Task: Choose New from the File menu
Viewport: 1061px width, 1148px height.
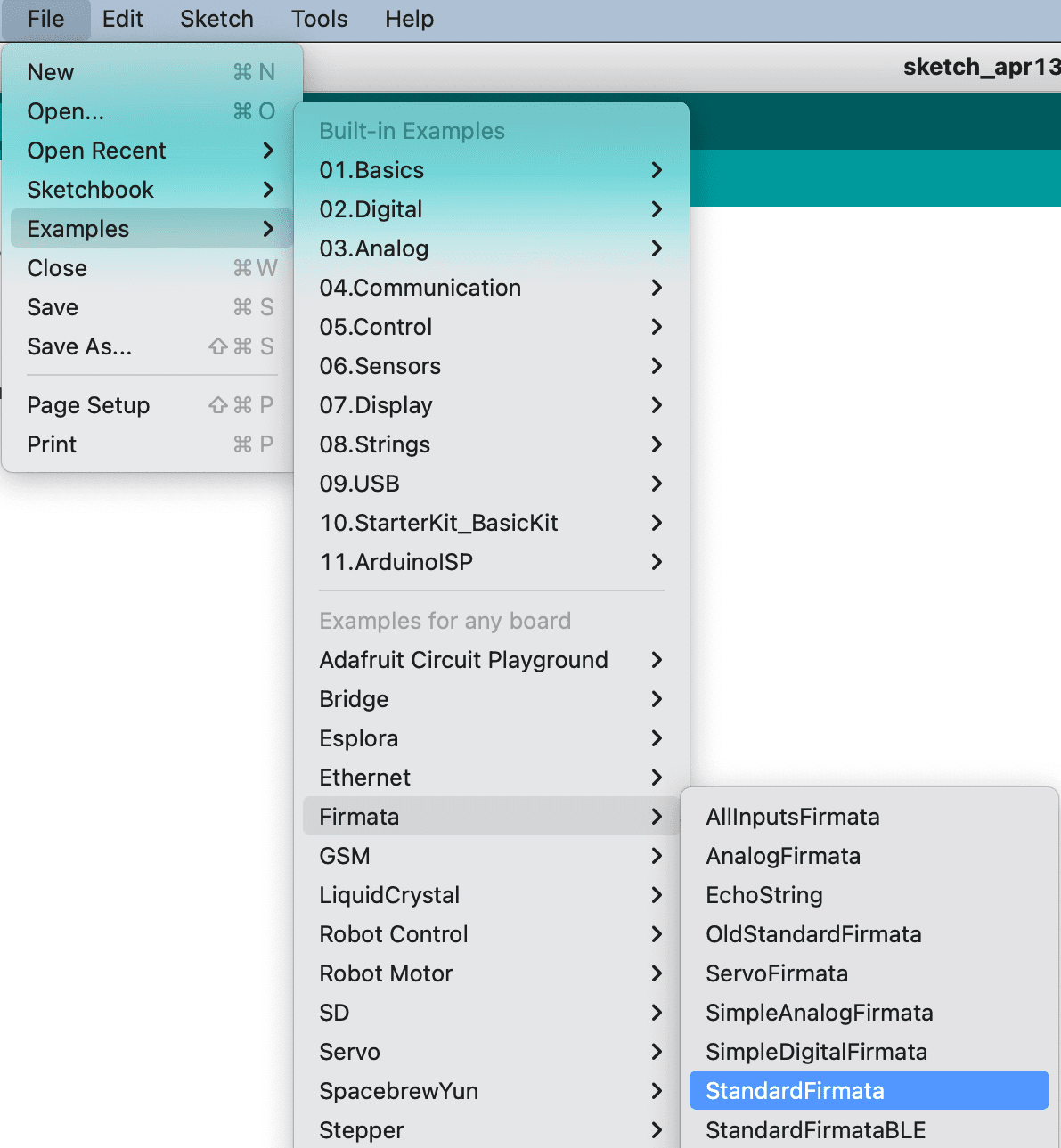Action: pyautogui.click(x=151, y=72)
